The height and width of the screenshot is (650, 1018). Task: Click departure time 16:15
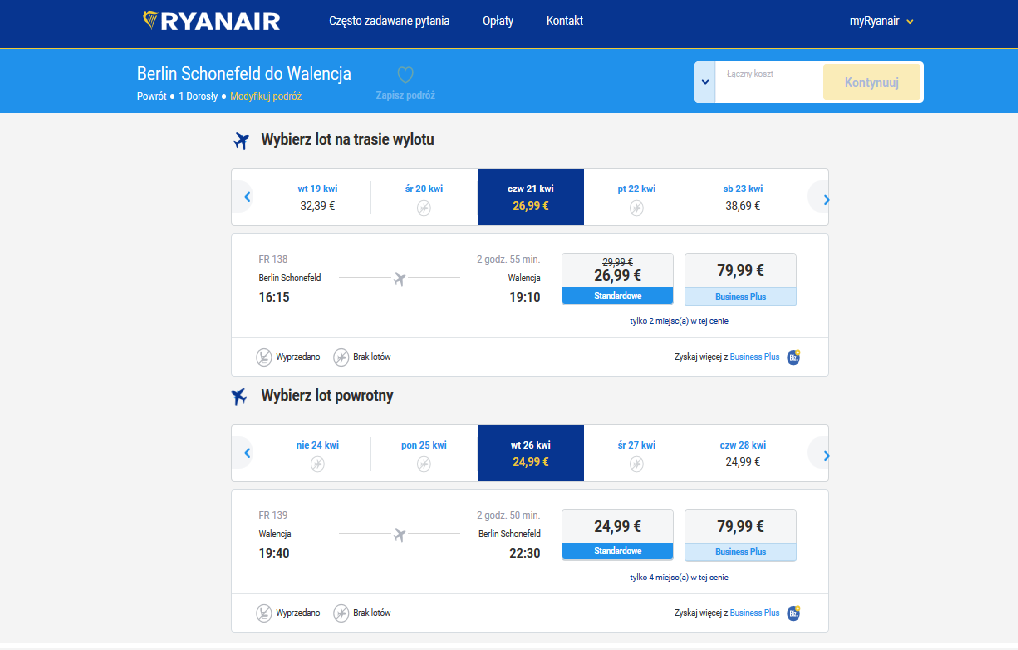coord(274,297)
